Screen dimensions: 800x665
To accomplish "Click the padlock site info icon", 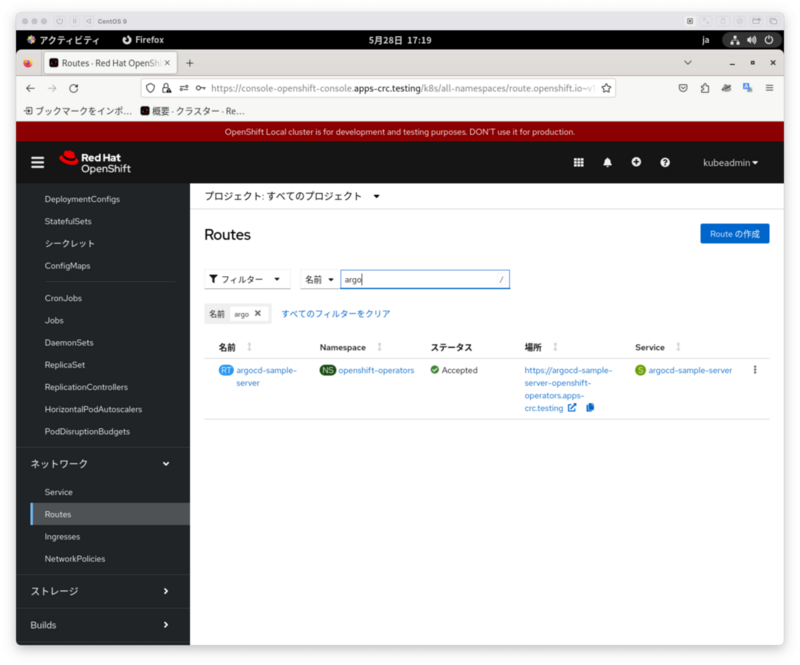I will pos(166,88).
